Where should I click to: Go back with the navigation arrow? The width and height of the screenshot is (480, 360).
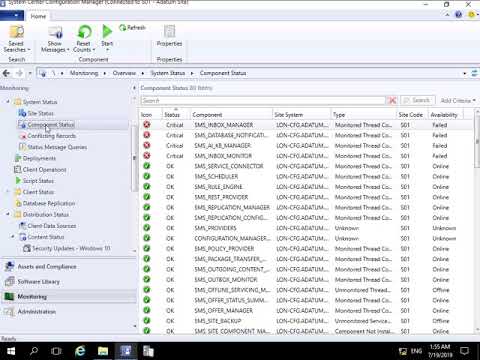coord(6,73)
